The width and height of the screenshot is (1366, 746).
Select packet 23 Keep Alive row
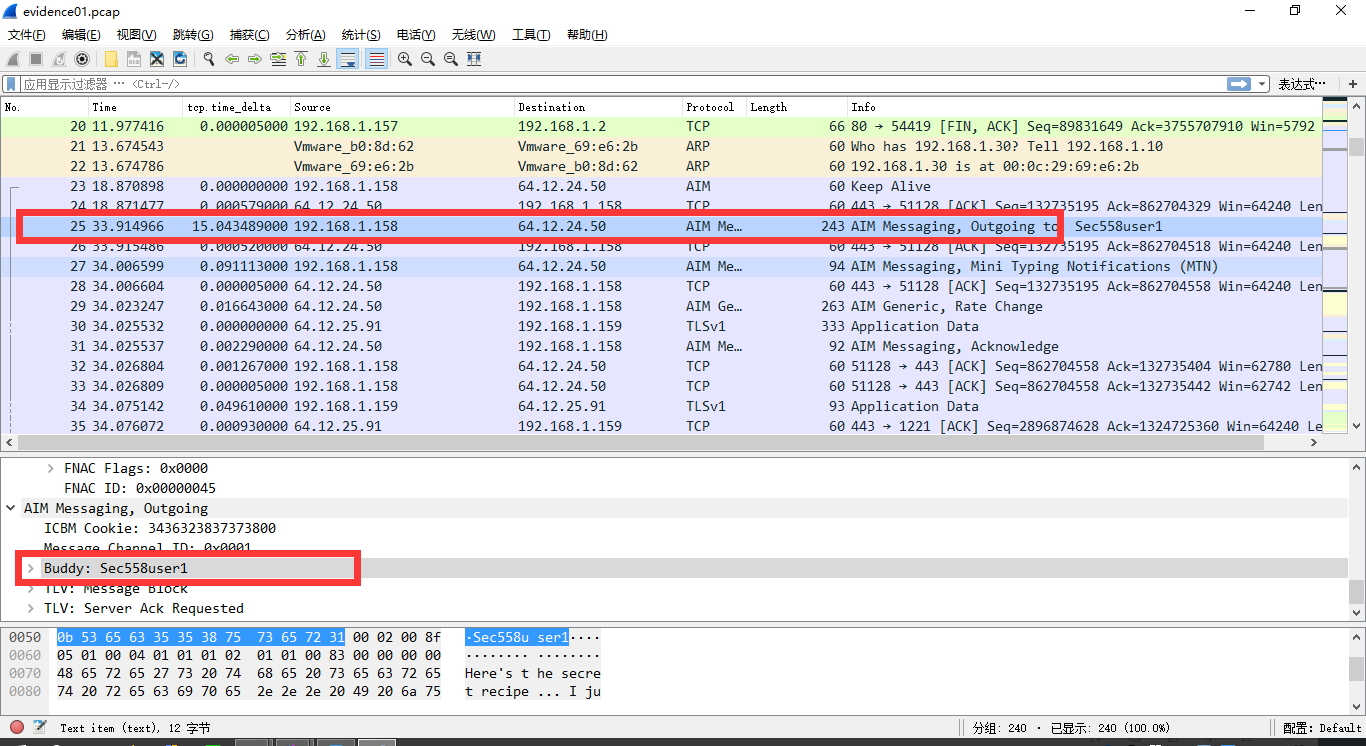(661, 186)
